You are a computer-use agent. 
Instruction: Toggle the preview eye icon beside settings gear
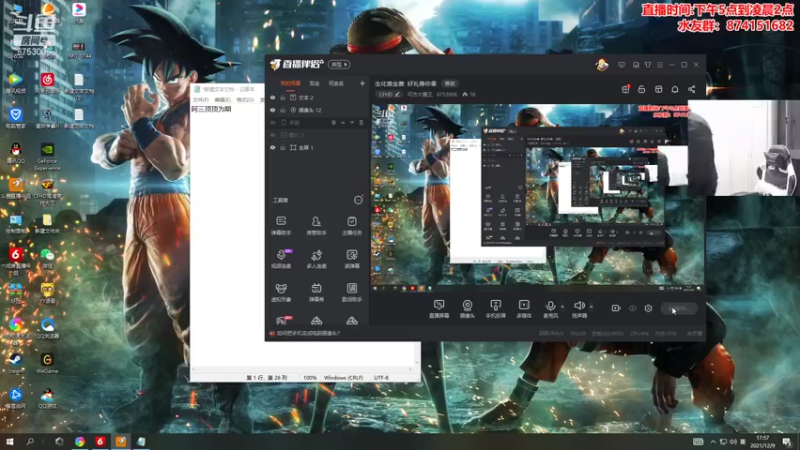point(632,308)
